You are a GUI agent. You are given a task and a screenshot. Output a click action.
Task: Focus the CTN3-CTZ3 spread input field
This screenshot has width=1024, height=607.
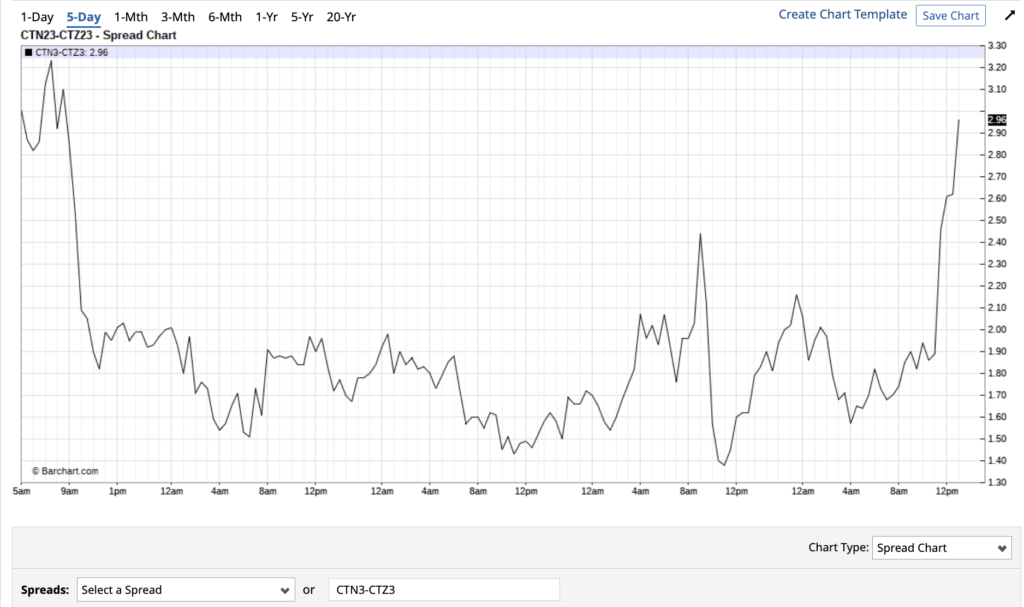[443, 589]
